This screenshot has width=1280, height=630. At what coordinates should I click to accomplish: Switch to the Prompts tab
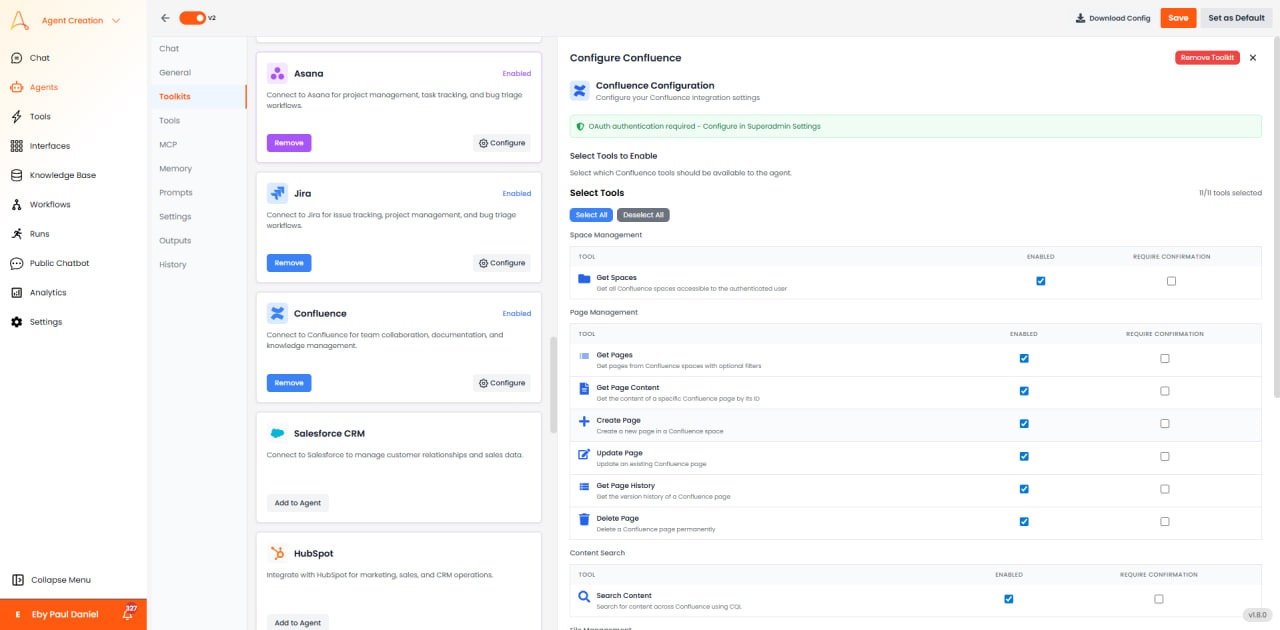coord(174,192)
